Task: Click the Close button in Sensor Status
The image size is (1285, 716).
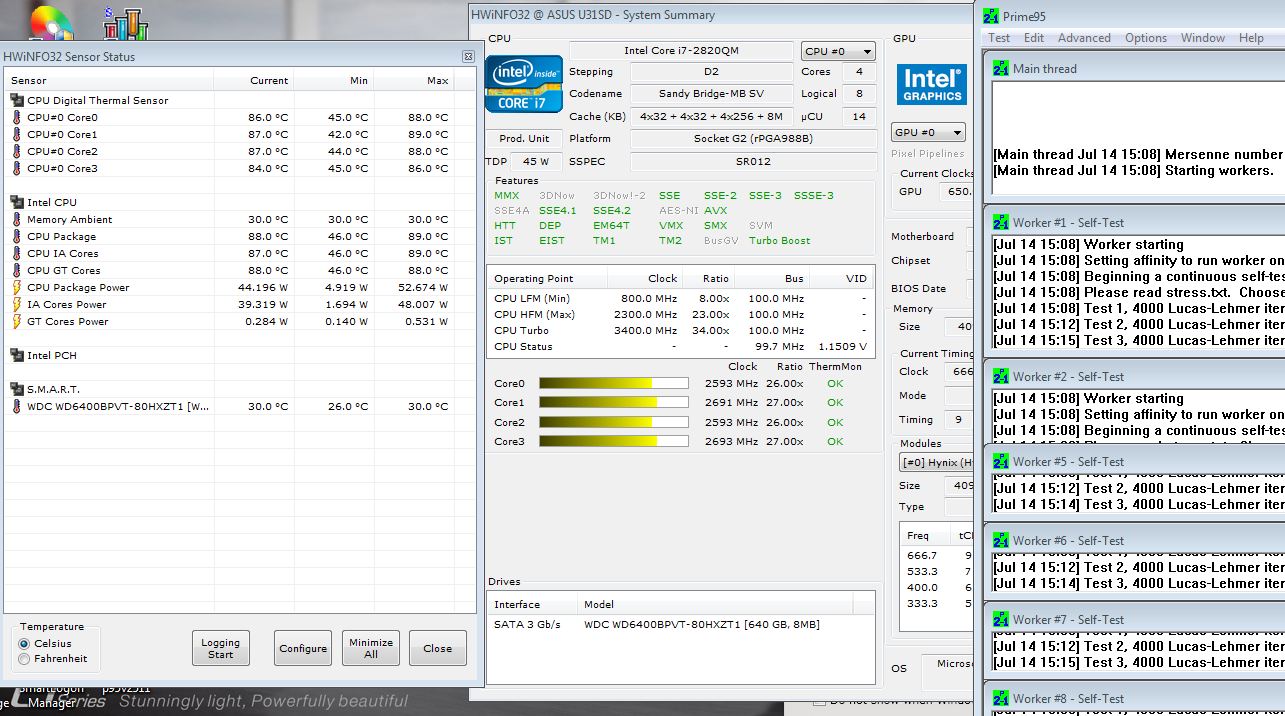Action: tap(437, 648)
